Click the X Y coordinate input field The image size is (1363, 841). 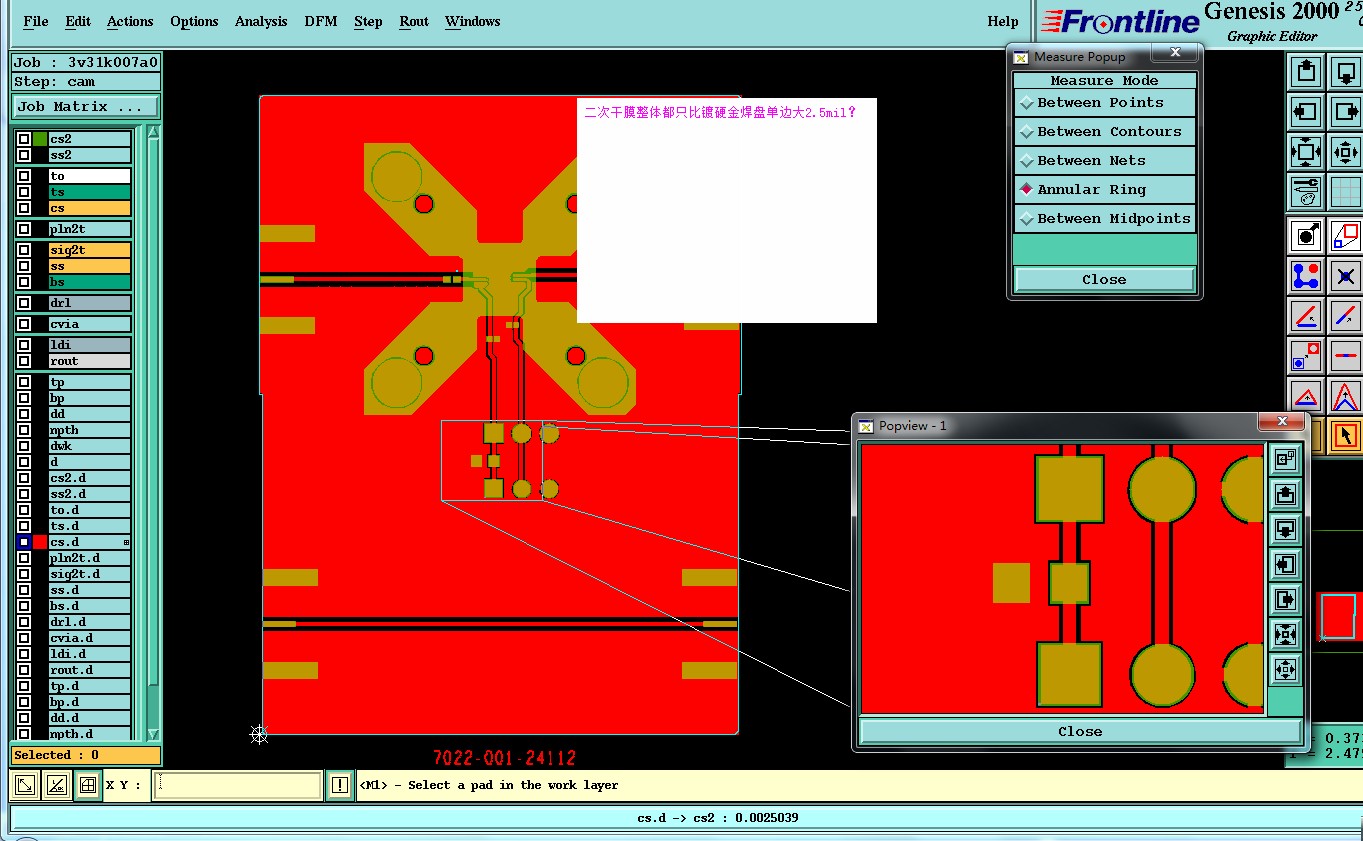239,785
